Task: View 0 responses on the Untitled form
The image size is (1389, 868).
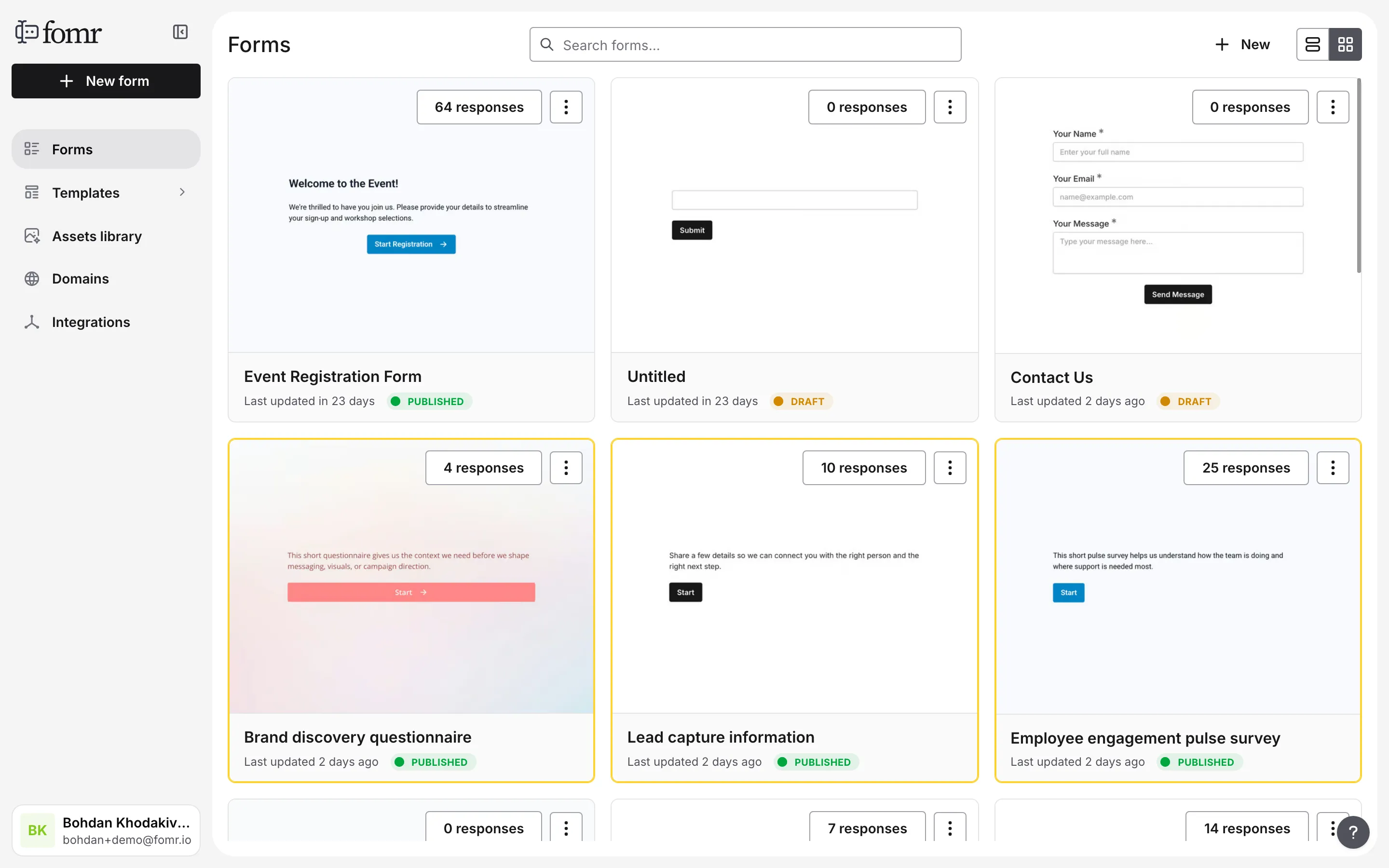Action: [x=867, y=107]
